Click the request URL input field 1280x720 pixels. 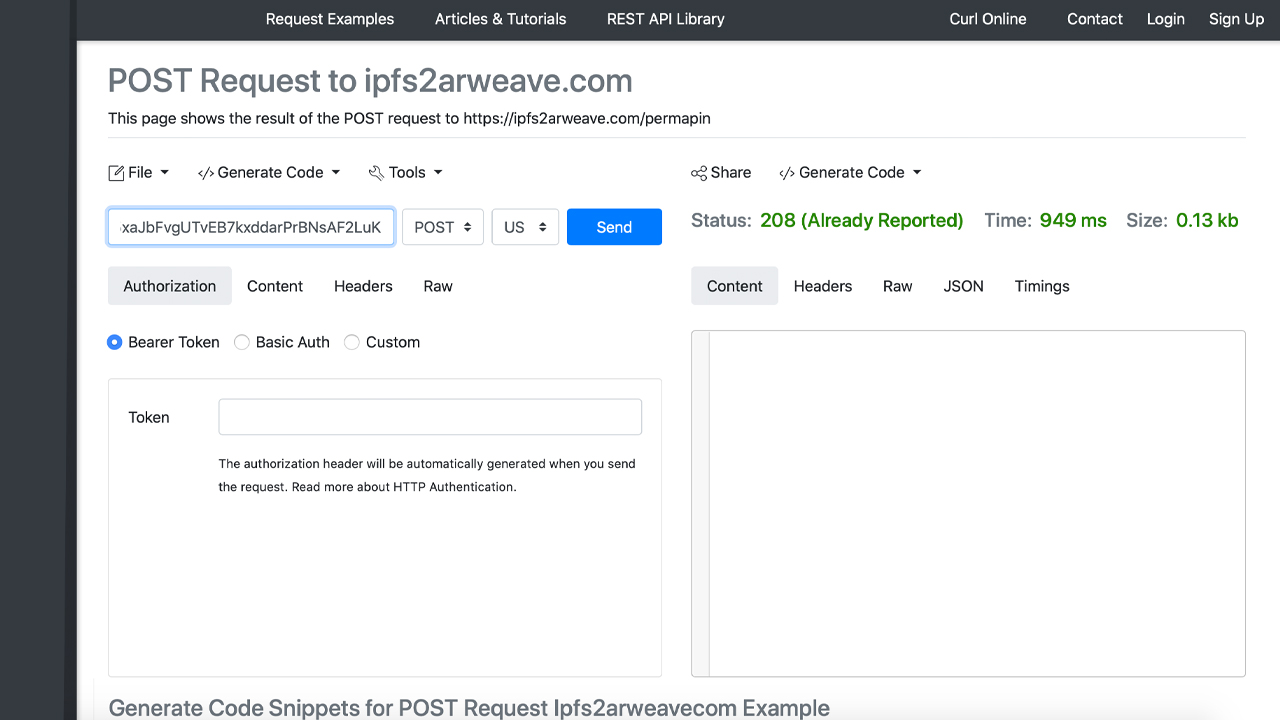click(x=251, y=227)
